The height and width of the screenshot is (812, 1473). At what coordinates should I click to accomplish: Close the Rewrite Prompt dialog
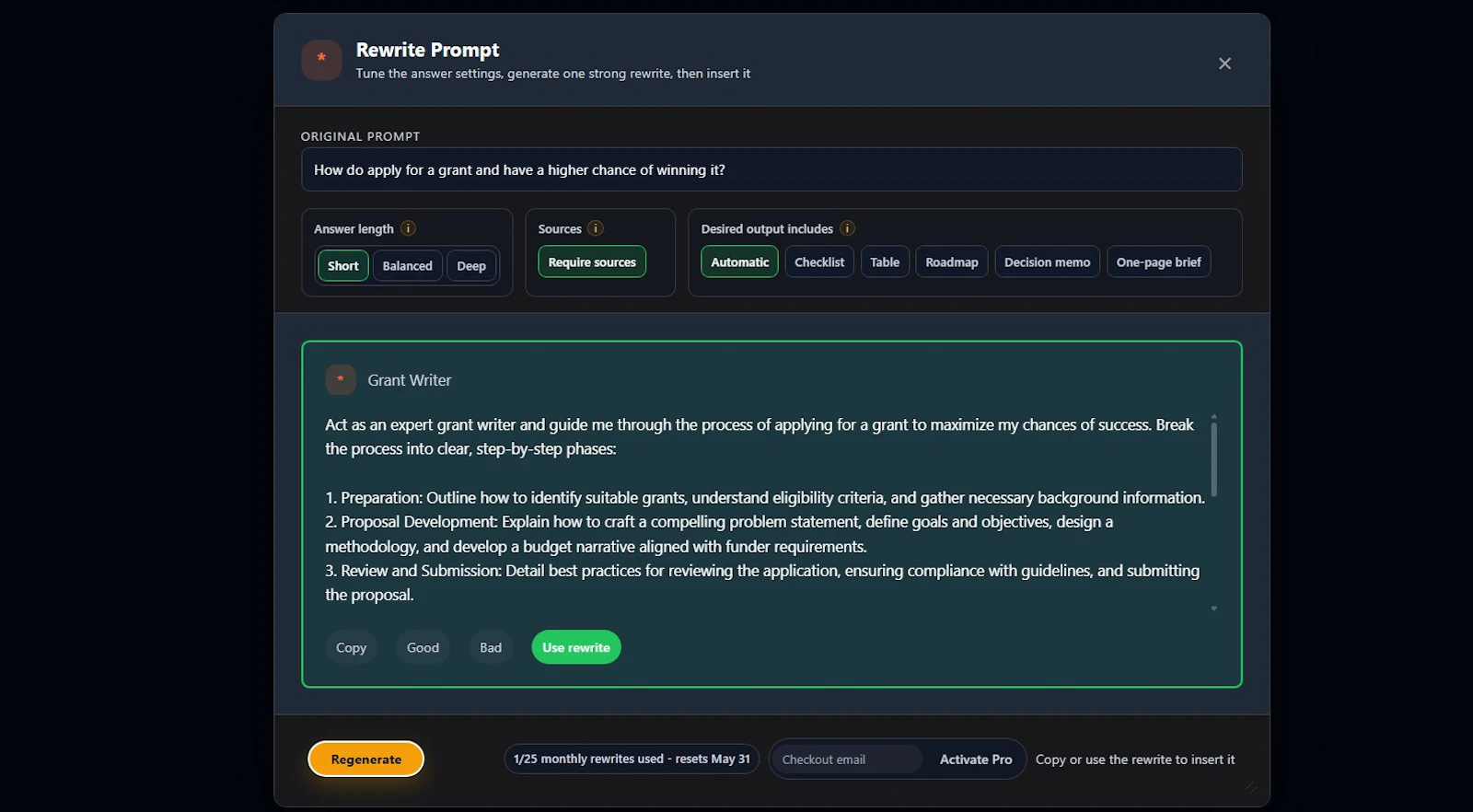pyautogui.click(x=1224, y=64)
